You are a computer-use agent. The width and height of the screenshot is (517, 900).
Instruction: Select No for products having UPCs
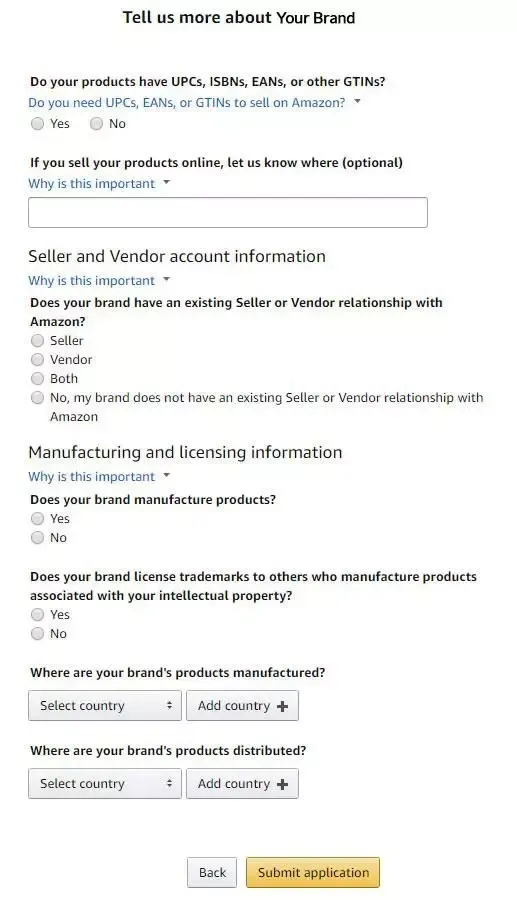96,123
